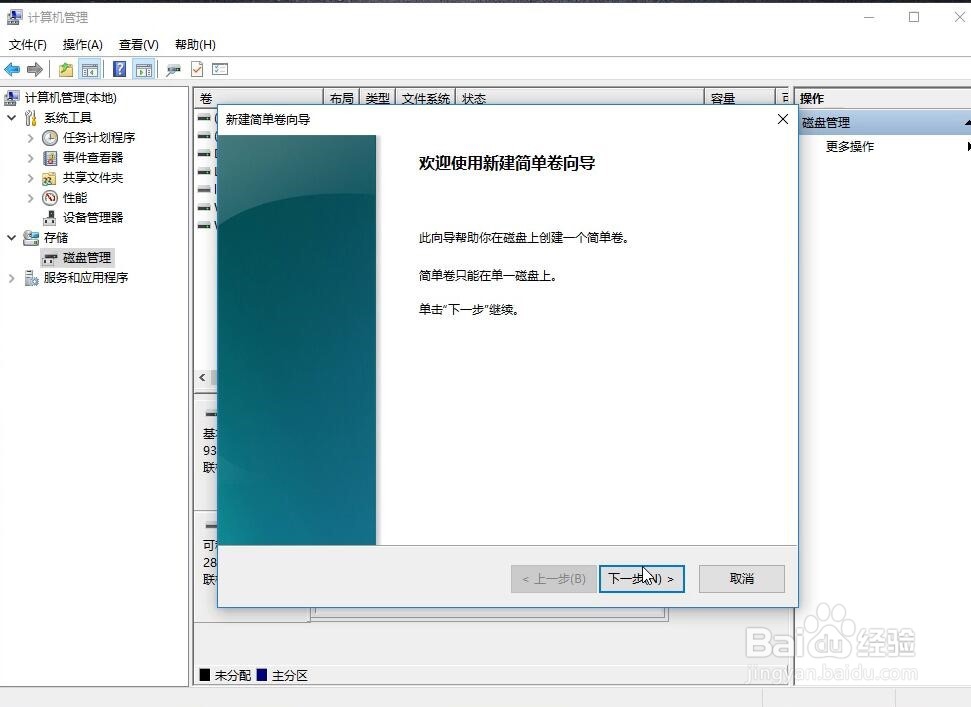Click the disabled 上一步(B) button
Viewport: 971px width, 707px height.
click(554, 579)
